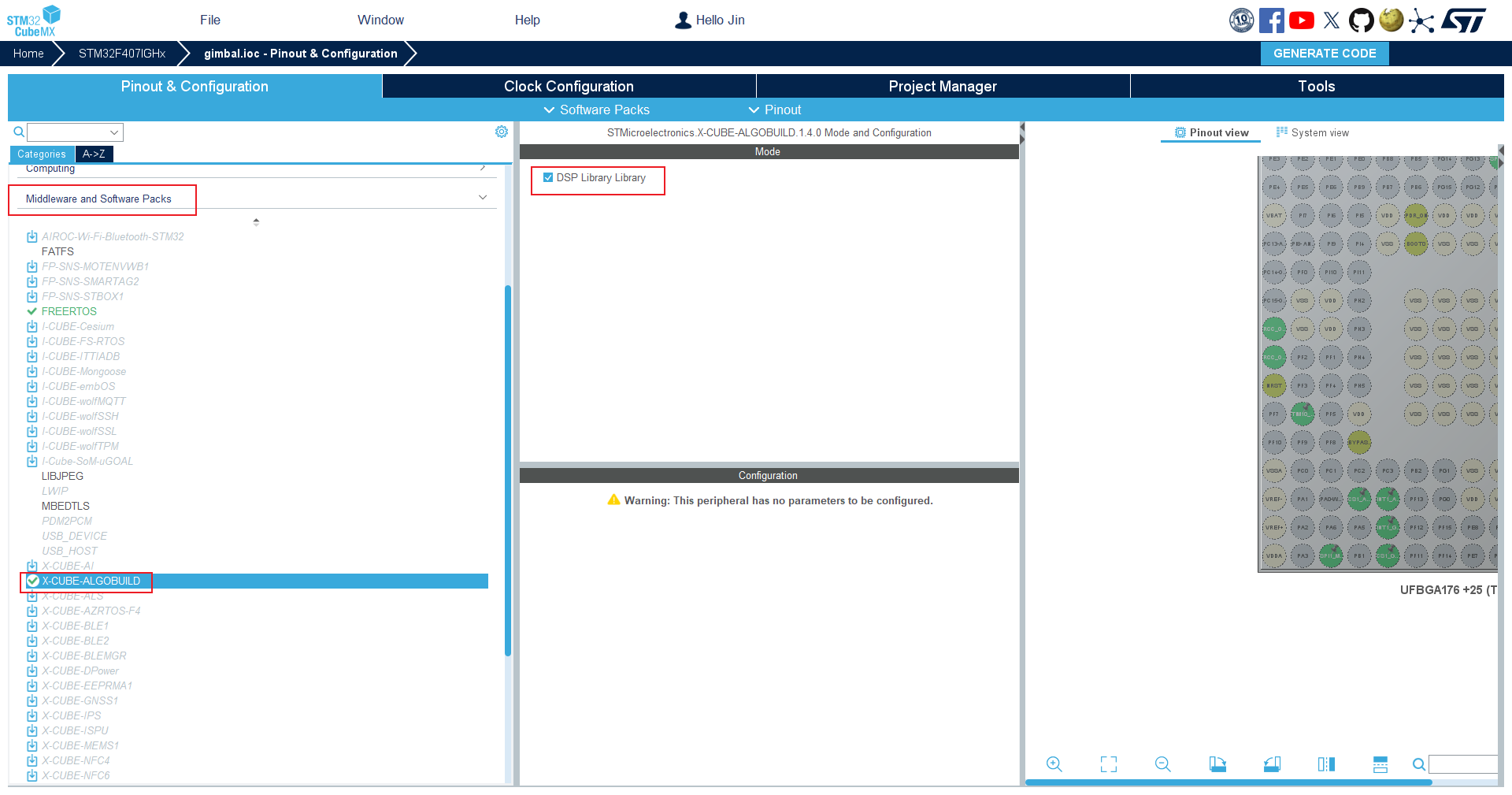
Task: Click the sort arrows above the middleware list
Action: [256, 222]
